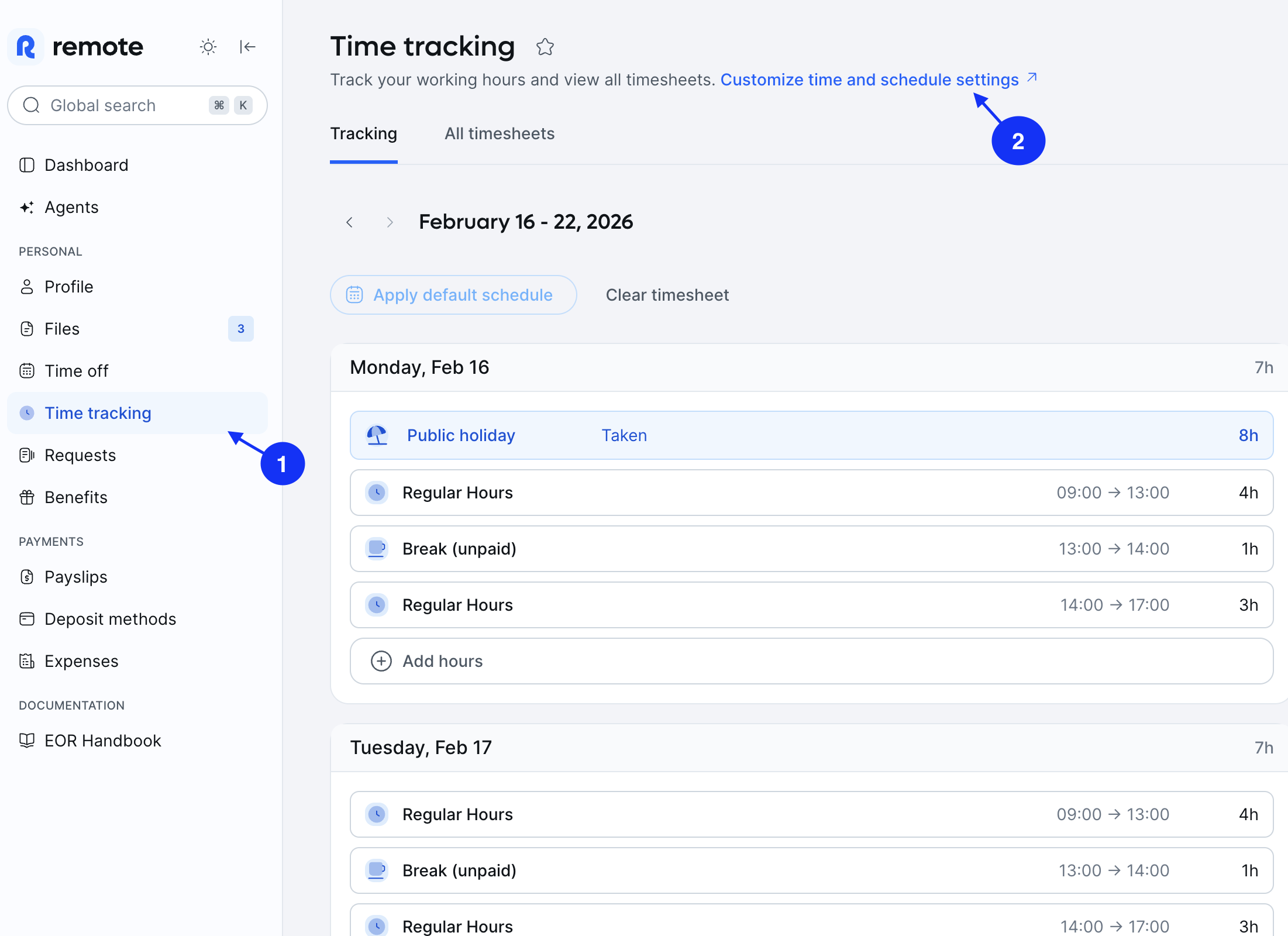Click the Monday, Feb 16 header

(419, 367)
